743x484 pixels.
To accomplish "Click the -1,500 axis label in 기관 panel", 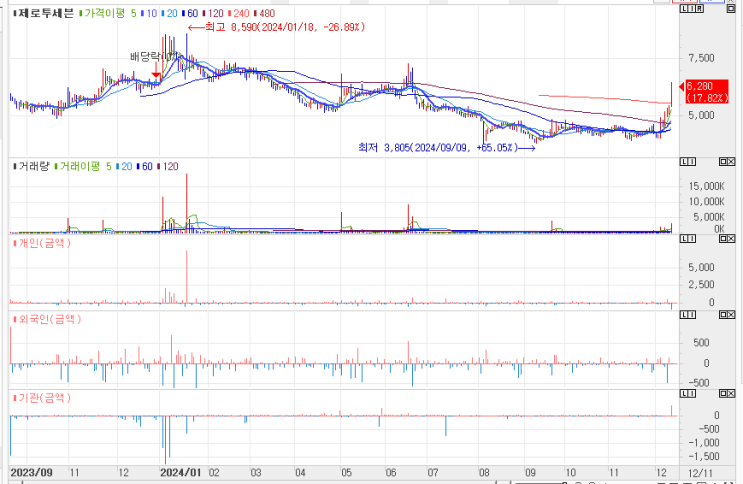I will [x=704, y=457].
